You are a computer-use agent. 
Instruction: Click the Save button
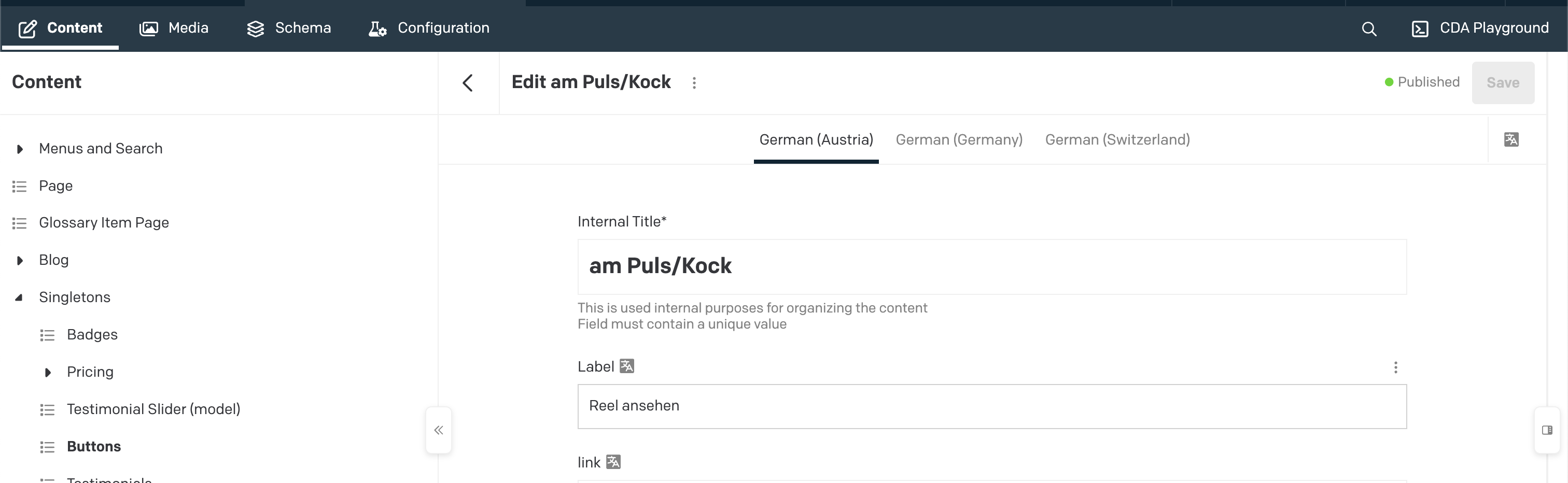[x=1502, y=83]
